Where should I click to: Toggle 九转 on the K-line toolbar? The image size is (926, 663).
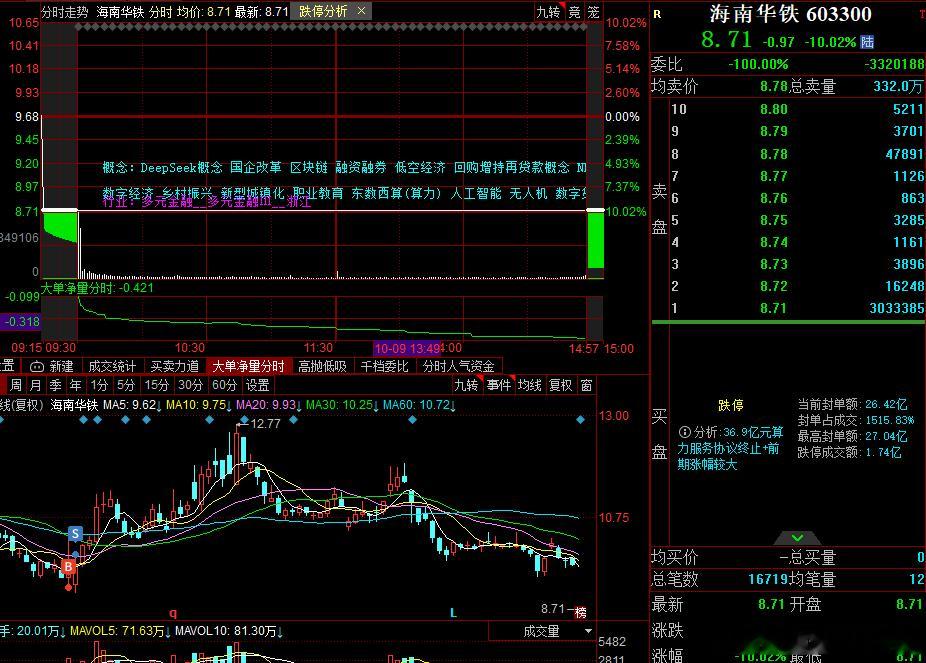(467, 385)
